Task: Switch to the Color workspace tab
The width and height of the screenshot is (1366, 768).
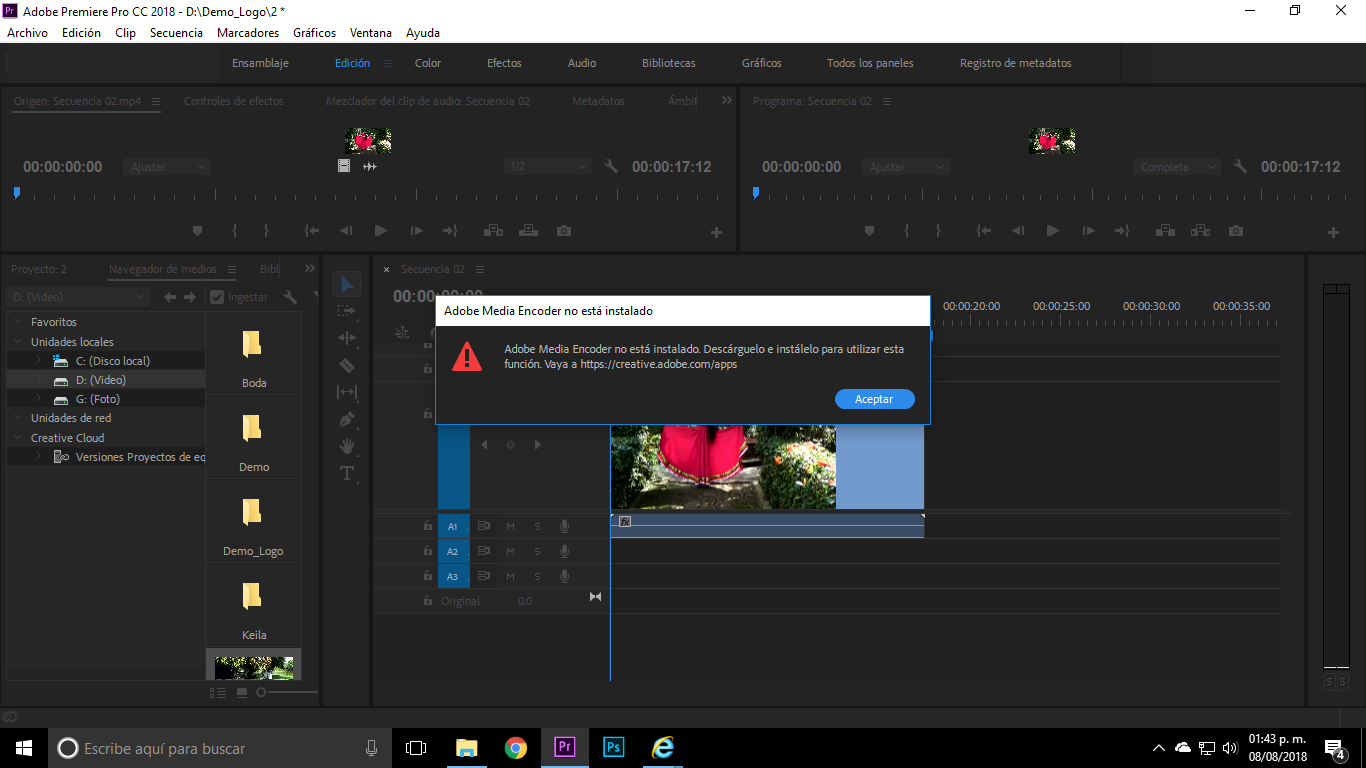Action: (428, 63)
